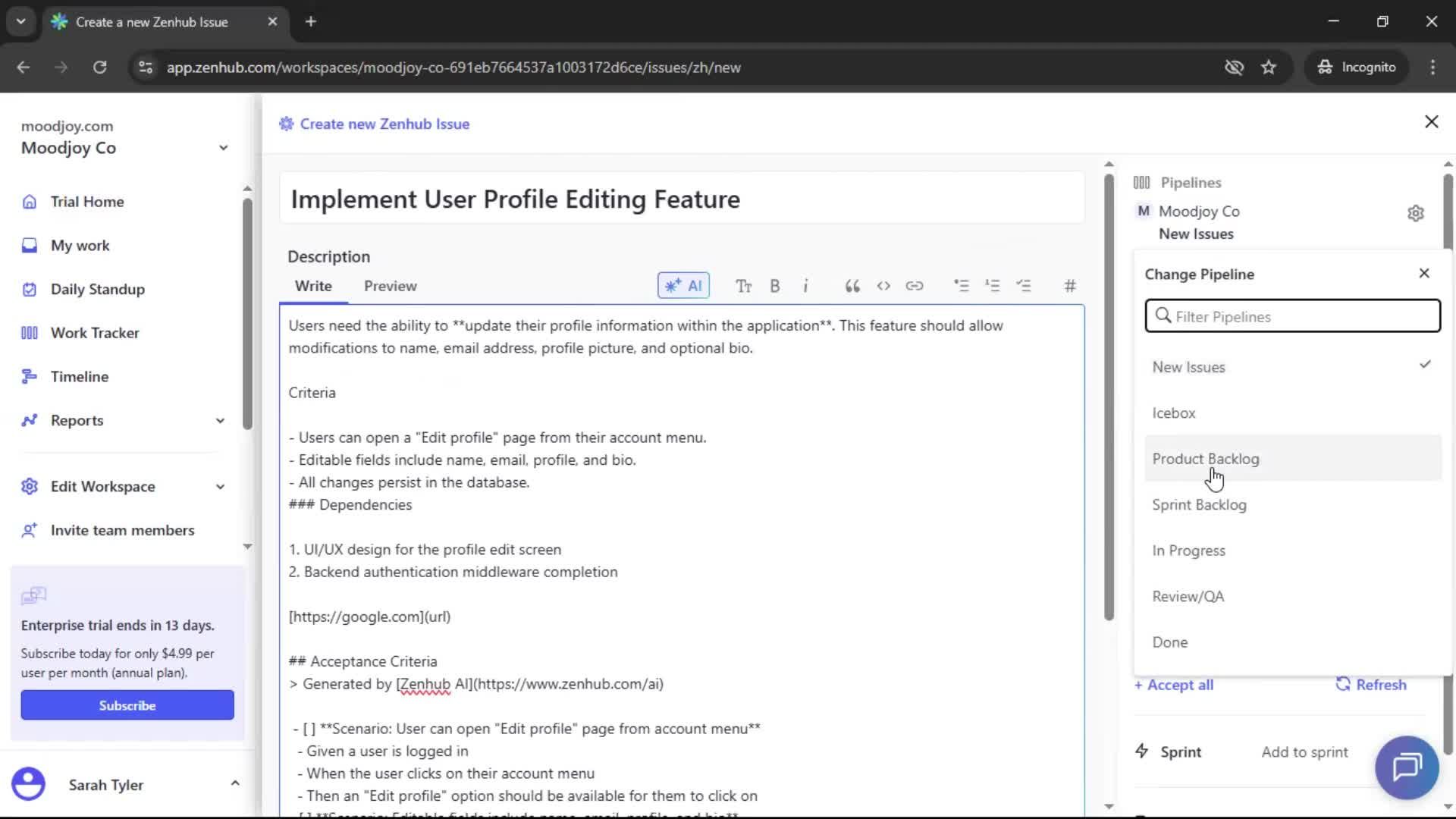Image resolution: width=1456 pixels, height=819 pixels.
Task: Insert a blockquote
Action: point(852,286)
